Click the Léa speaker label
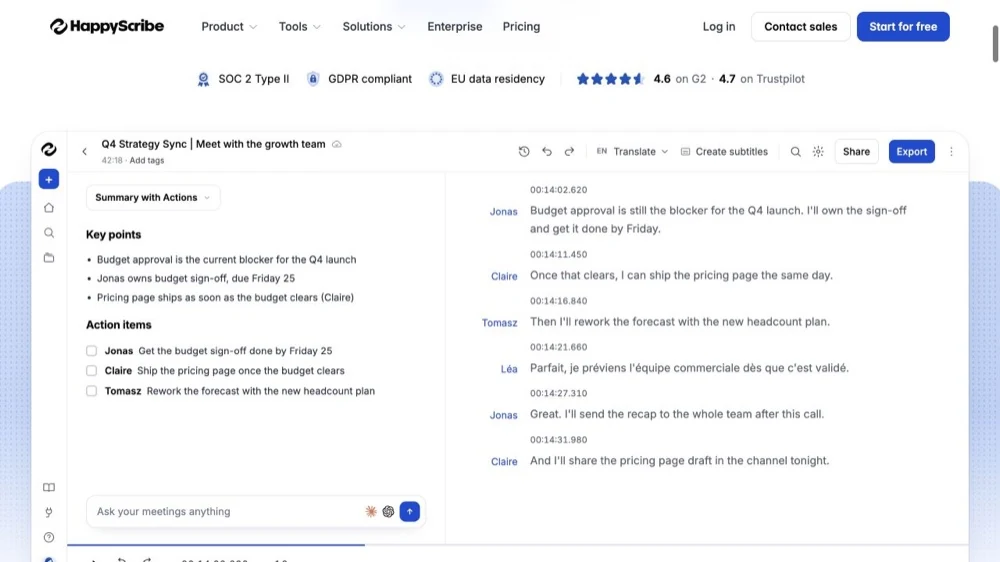Screen dimensions: 1000x562 coord(509,369)
